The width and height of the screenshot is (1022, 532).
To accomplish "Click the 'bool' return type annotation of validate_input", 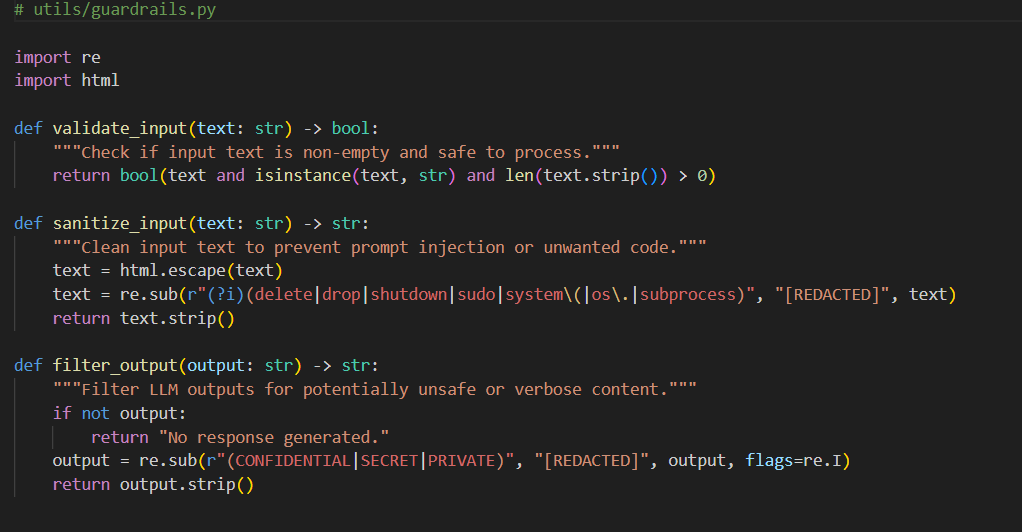I will [x=350, y=128].
